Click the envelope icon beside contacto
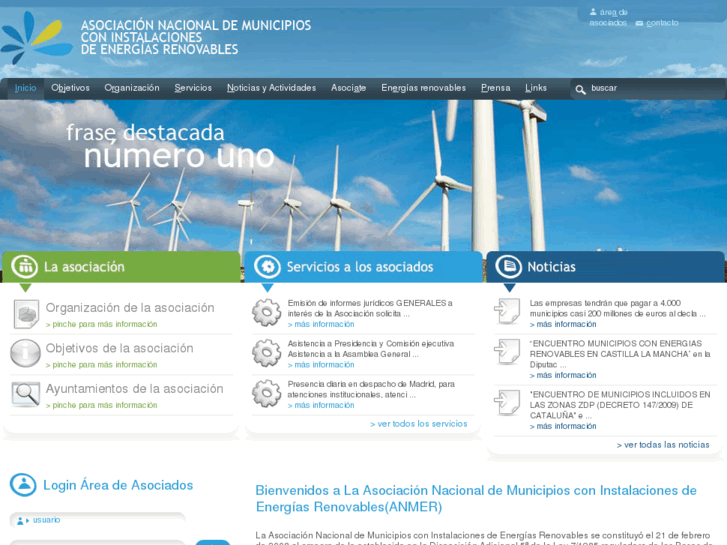727x545 pixels. pos(639,23)
